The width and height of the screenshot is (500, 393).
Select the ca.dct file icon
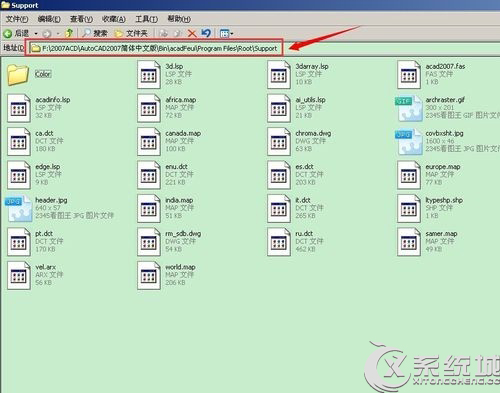pos(19,141)
